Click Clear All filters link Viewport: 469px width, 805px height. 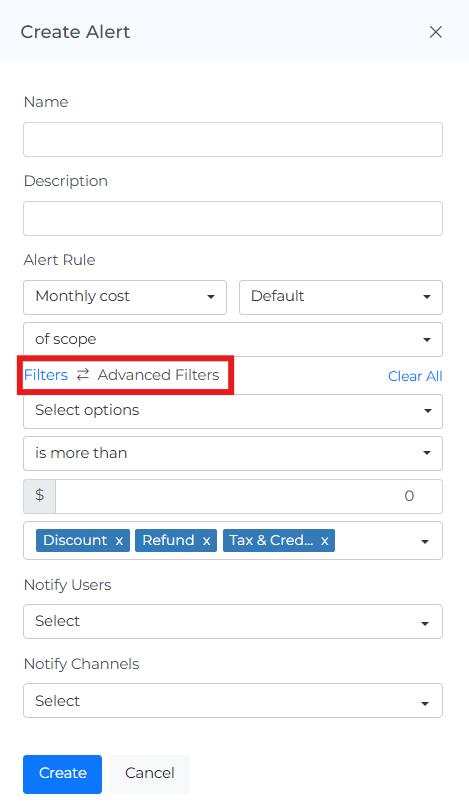415,376
